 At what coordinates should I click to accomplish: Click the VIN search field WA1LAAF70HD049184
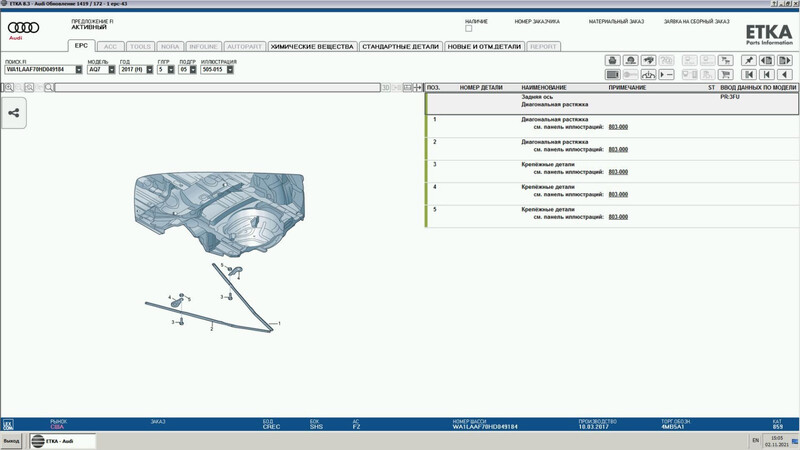click(40, 69)
